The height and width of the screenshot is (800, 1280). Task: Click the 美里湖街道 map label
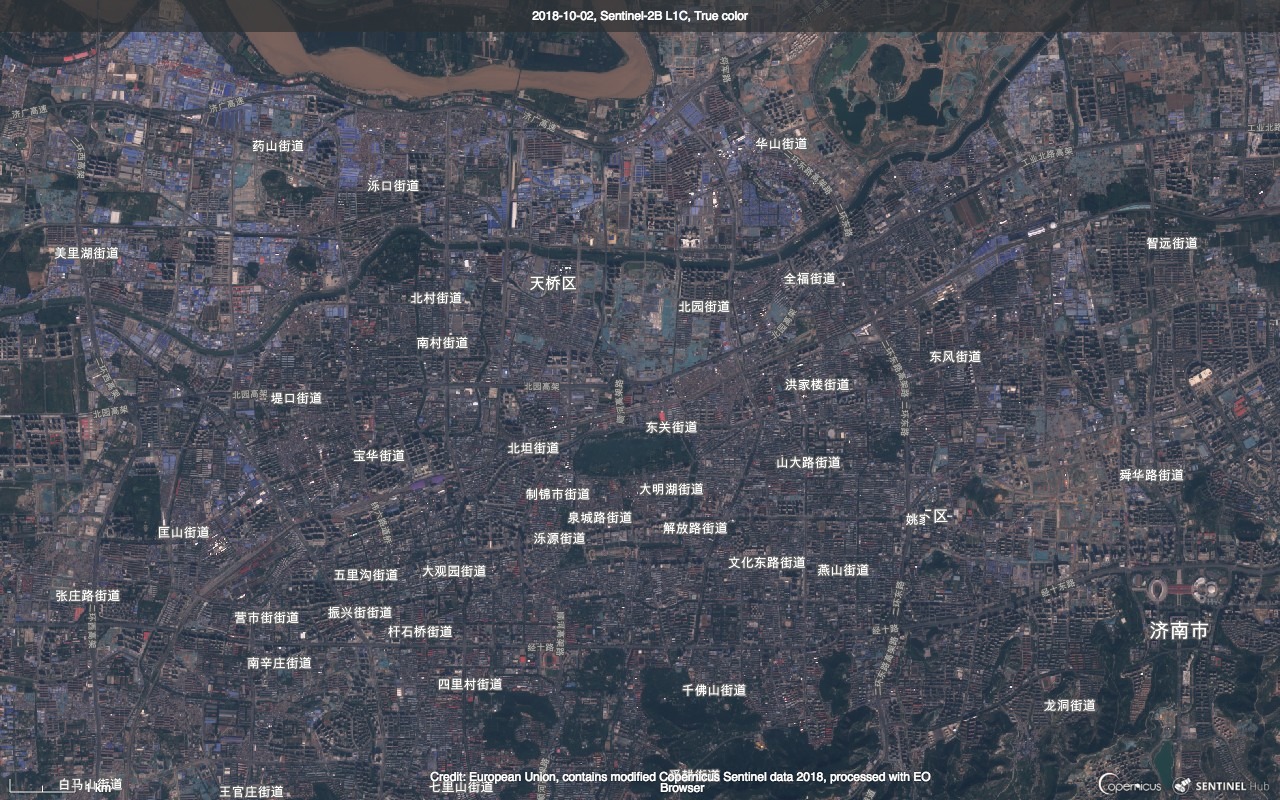[86, 253]
